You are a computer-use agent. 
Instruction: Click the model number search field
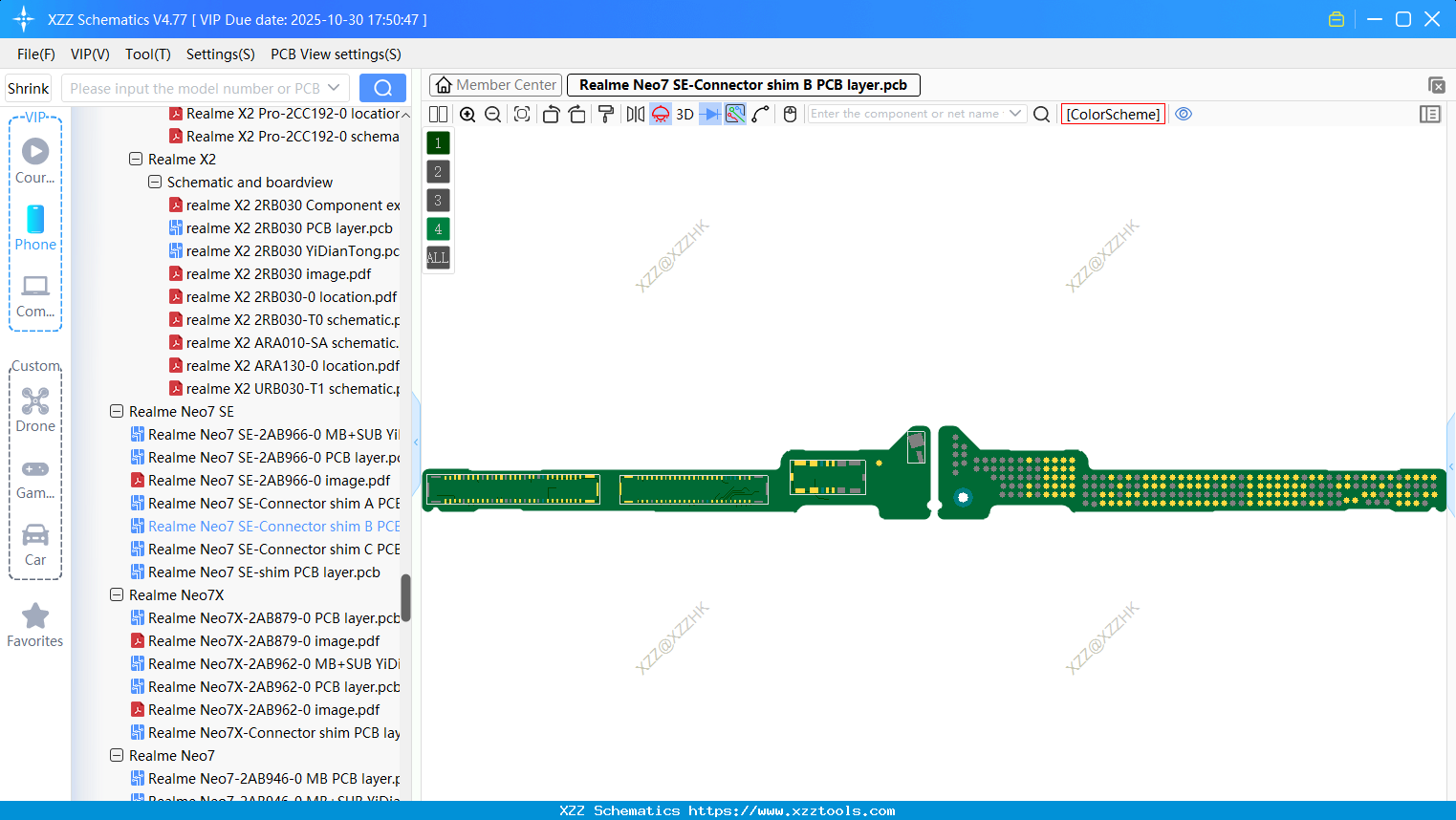point(195,88)
